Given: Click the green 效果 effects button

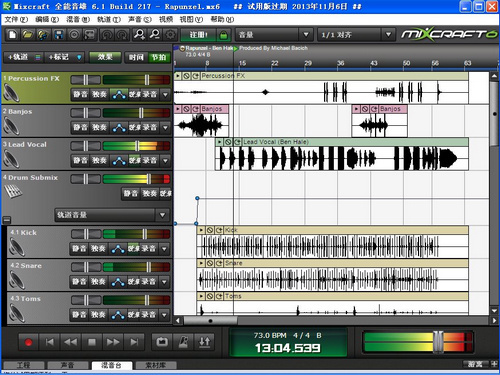Looking at the screenshot, I should point(105,57).
